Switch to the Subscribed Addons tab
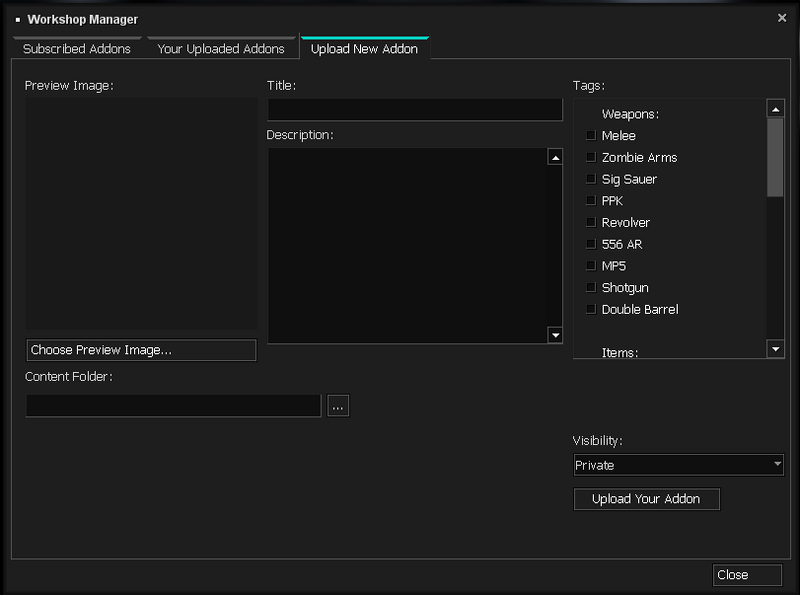 (x=77, y=46)
